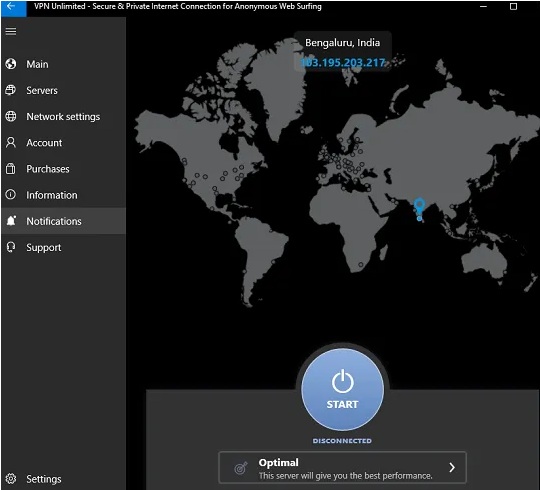
Task: Click the IP address 103.195.203.217
Action: 342,62
